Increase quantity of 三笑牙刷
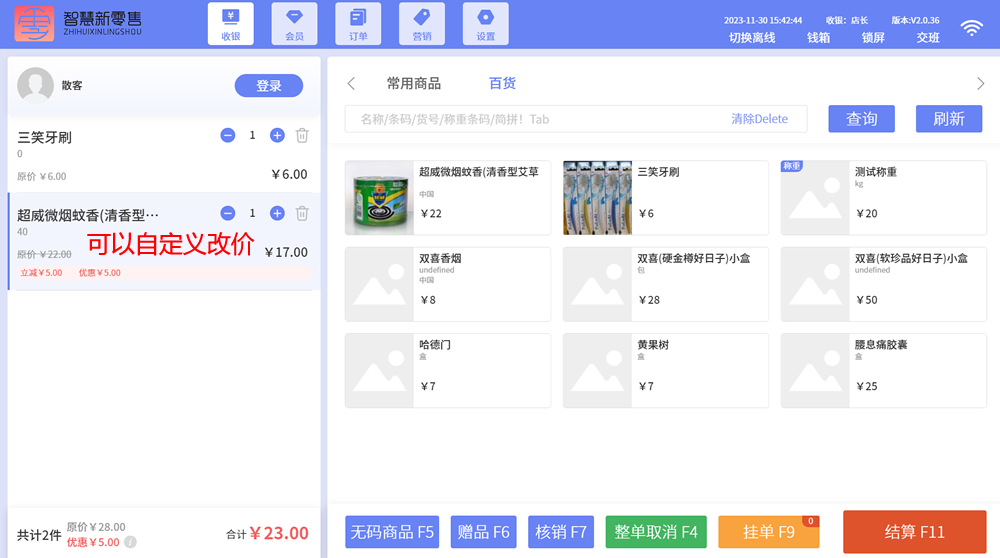This screenshot has height=558, width=1000. click(x=277, y=135)
